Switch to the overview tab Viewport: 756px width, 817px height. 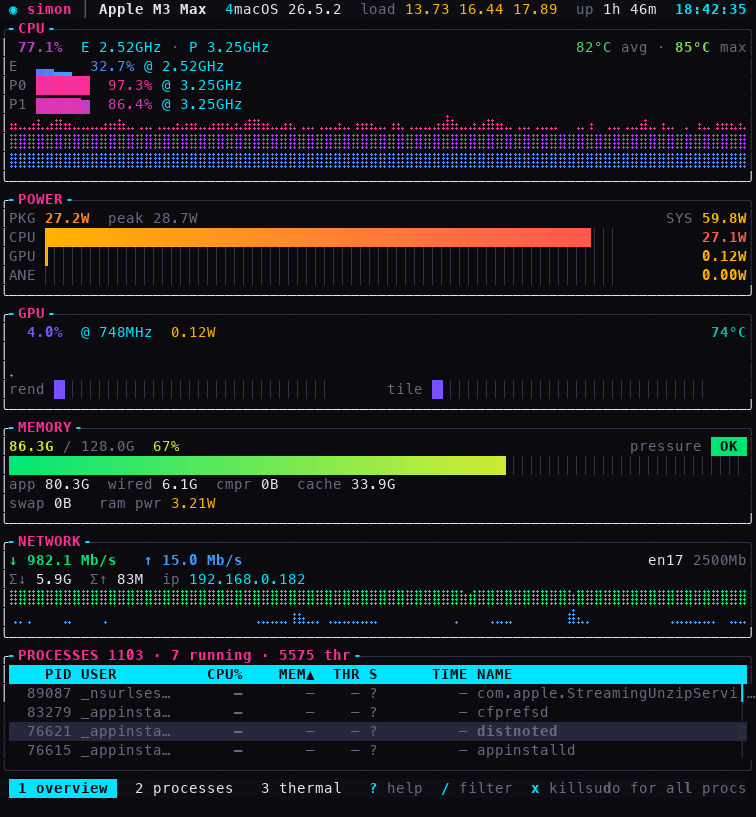pyautogui.click(x=63, y=788)
